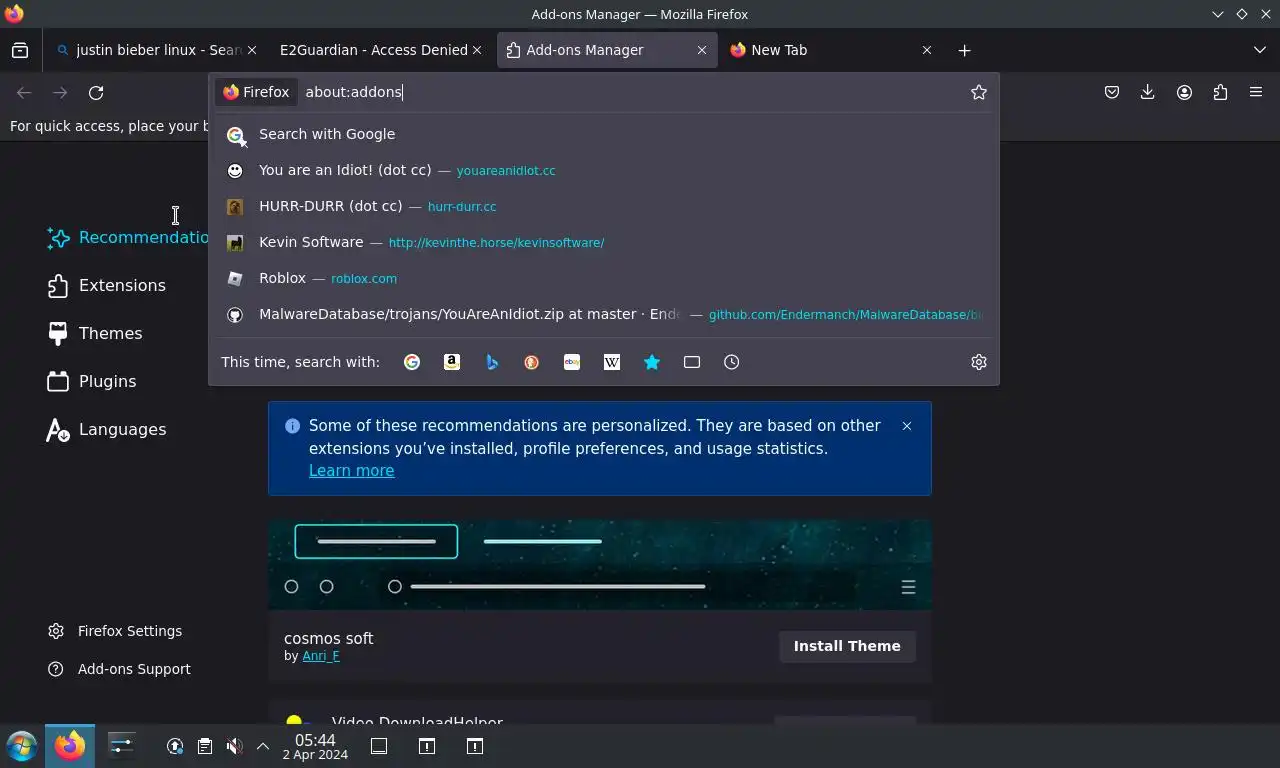Open Firefox View tab icon
Image resolution: width=1280 pixels, height=768 pixels.
coord(20,50)
